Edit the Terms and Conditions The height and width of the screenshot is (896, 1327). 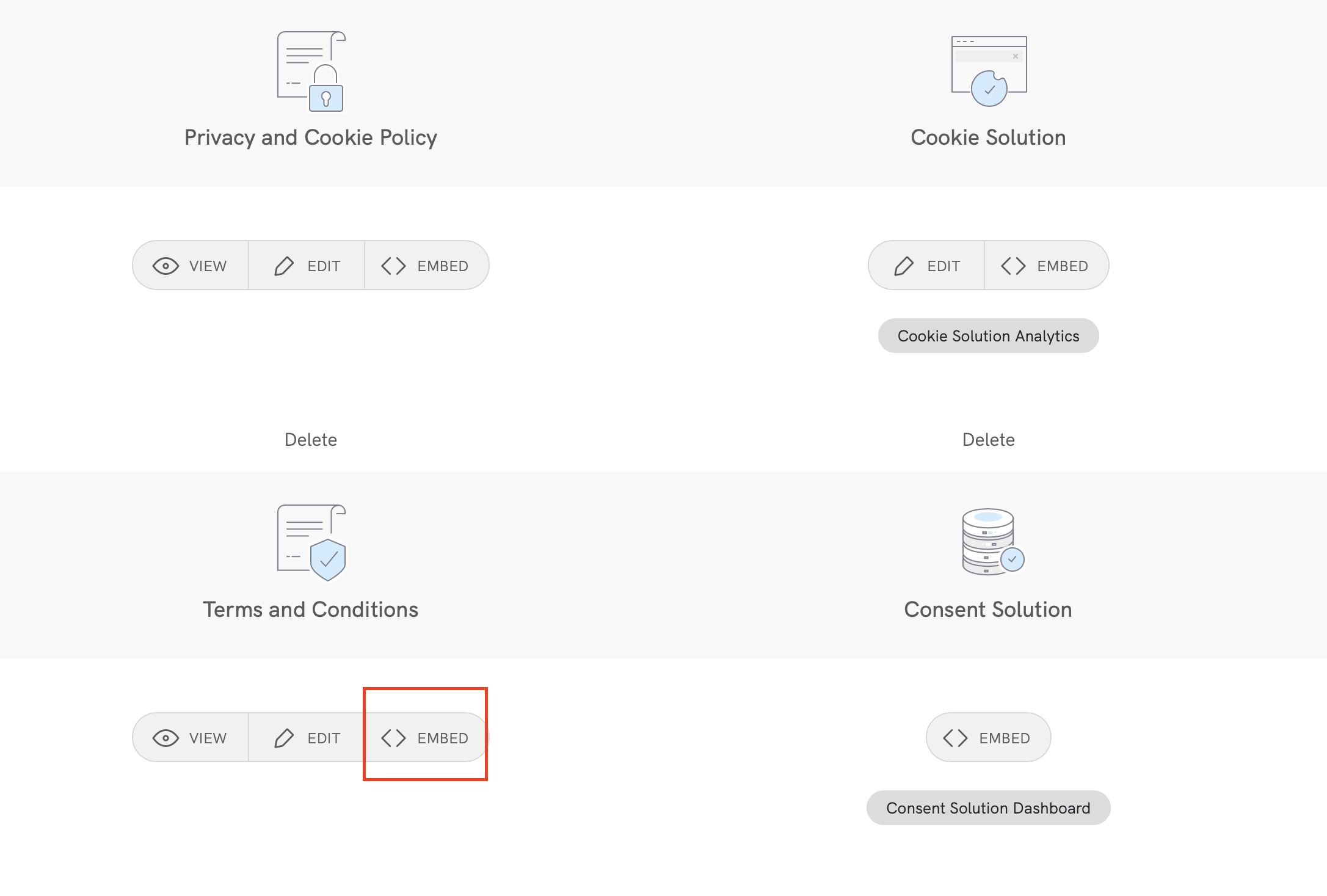(x=307, y=738)
